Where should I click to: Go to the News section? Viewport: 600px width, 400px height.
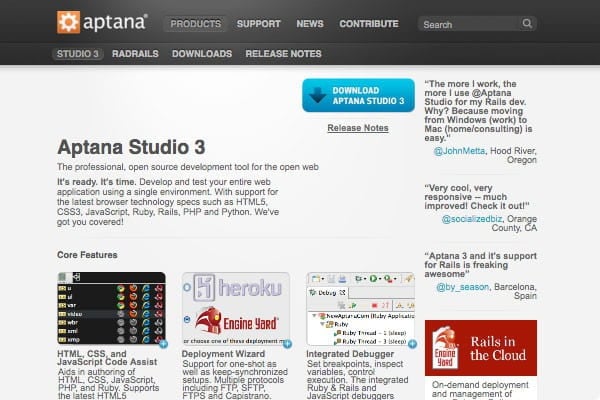click(310, 24)
